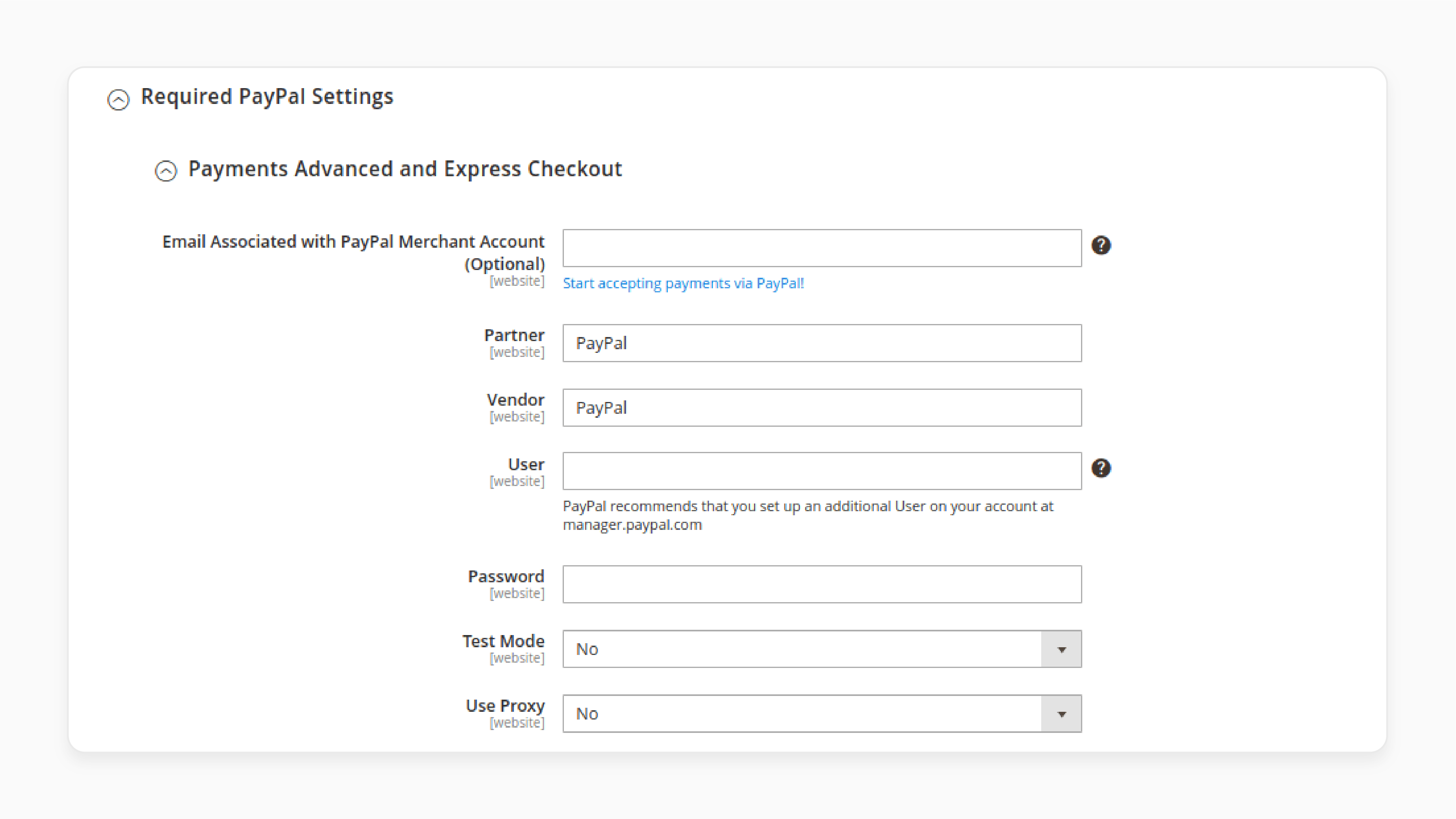Image resolution: width=1456 pixels, height=819 pixels.
Task: Open the Test Mode dropdown
Action: point(822,649)
